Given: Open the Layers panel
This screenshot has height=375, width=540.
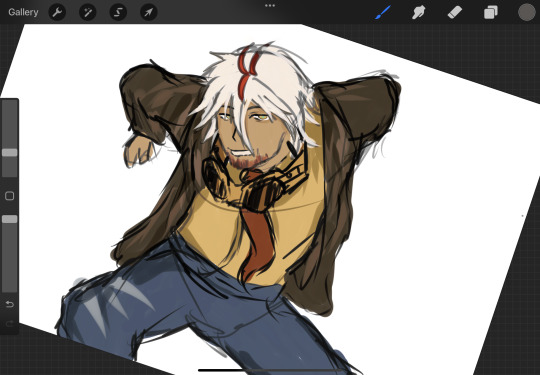Looking at the screenshot, I should click(491, 12).
